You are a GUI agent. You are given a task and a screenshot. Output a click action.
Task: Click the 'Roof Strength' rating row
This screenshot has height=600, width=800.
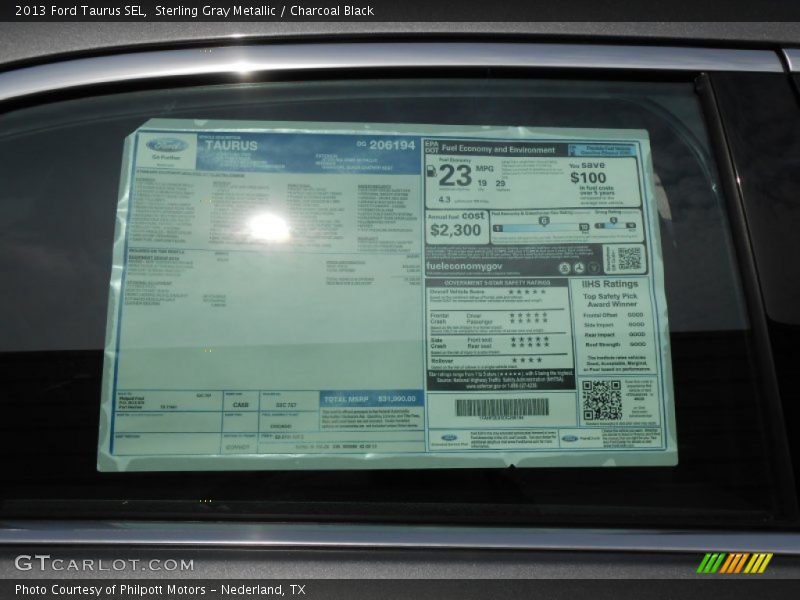[615, 345]
